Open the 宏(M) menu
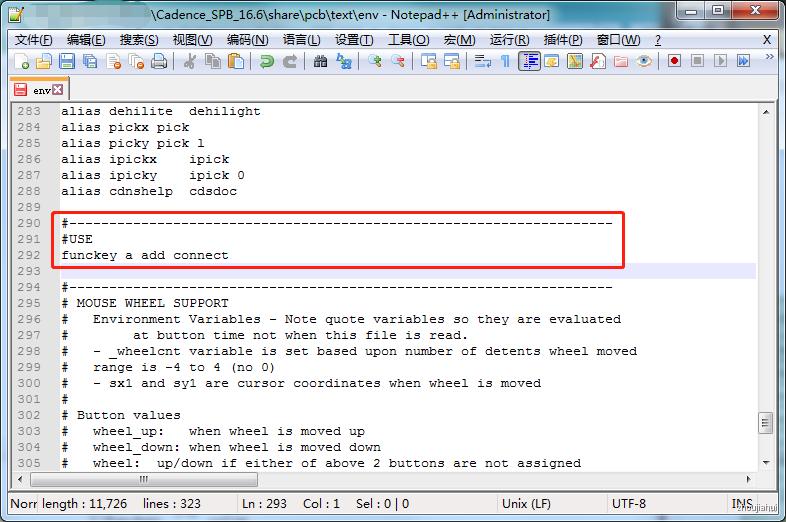The image size is (786, 522). (x=460, y=40)
